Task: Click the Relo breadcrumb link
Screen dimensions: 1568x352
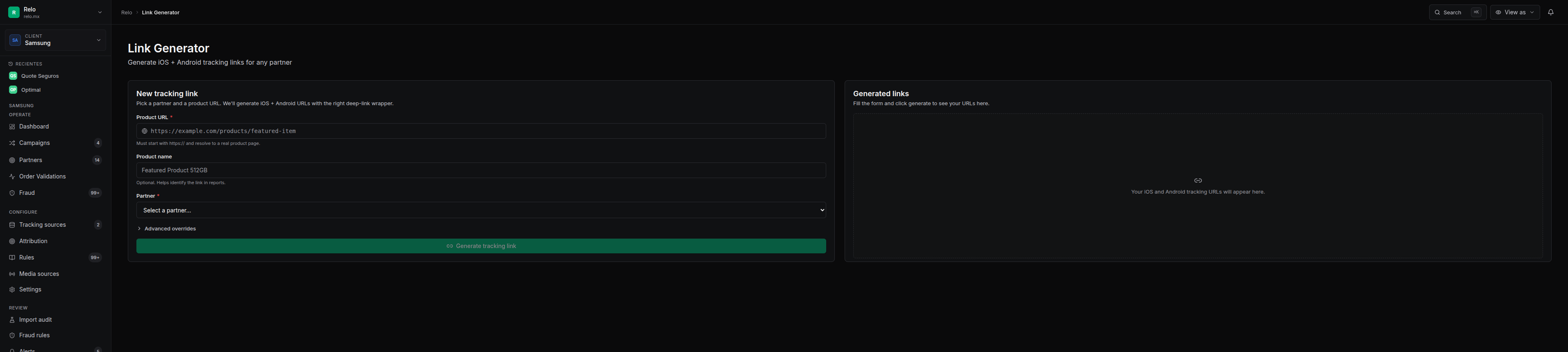Action: click(127, 12)
